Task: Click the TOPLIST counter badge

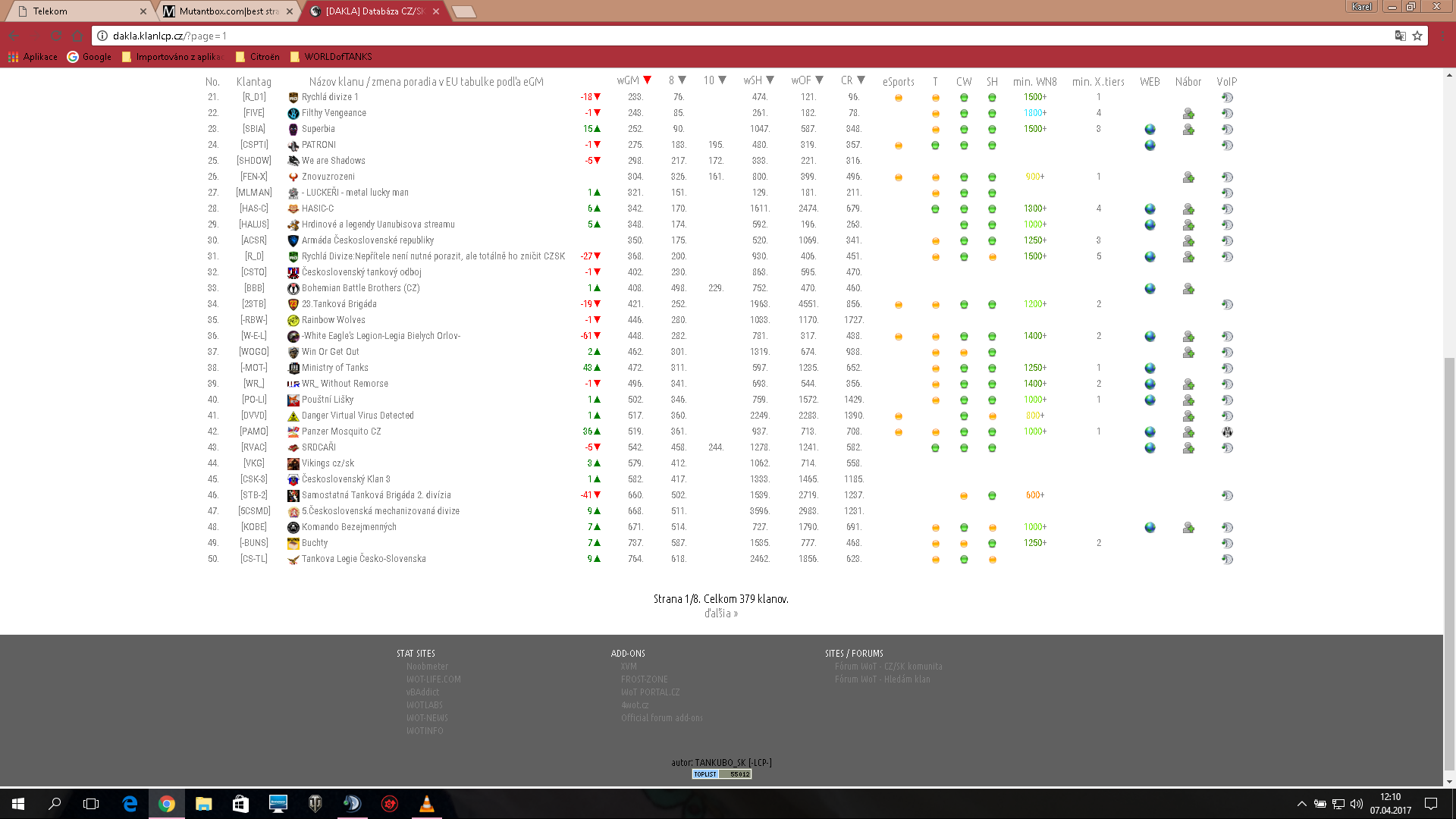Action: [721, 774]
